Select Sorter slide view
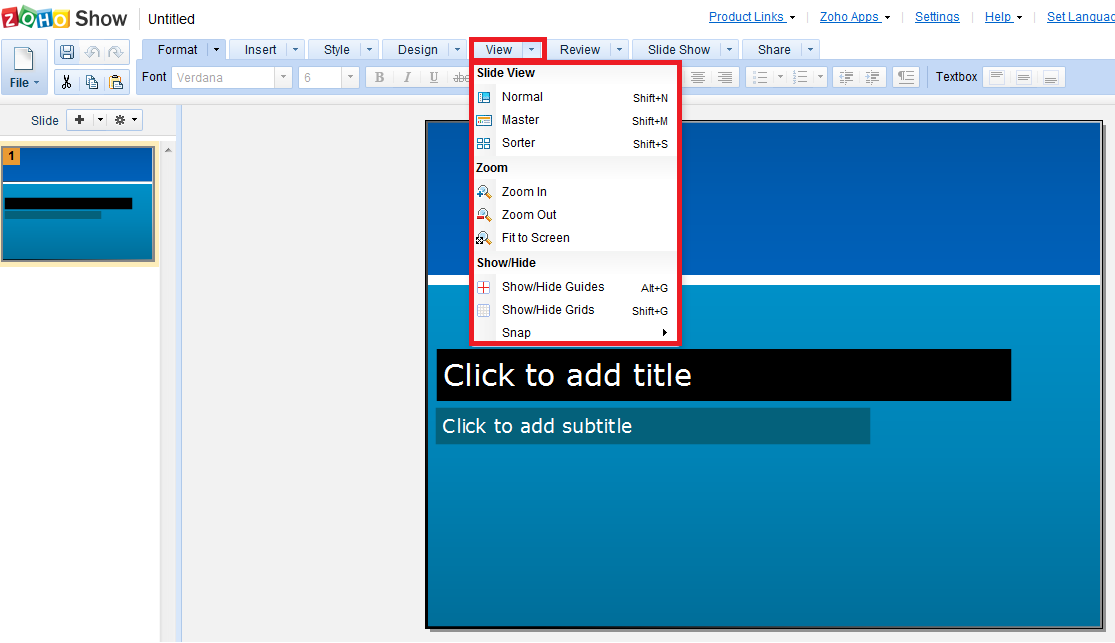 (x=573, y=143)
